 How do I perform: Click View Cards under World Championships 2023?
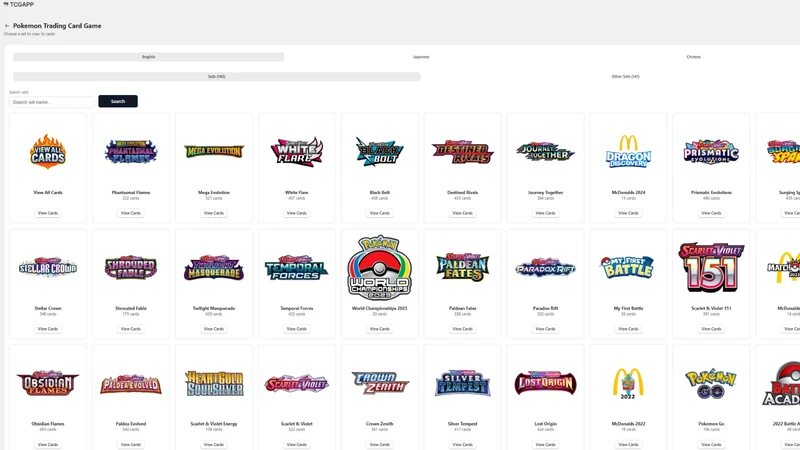380,329
